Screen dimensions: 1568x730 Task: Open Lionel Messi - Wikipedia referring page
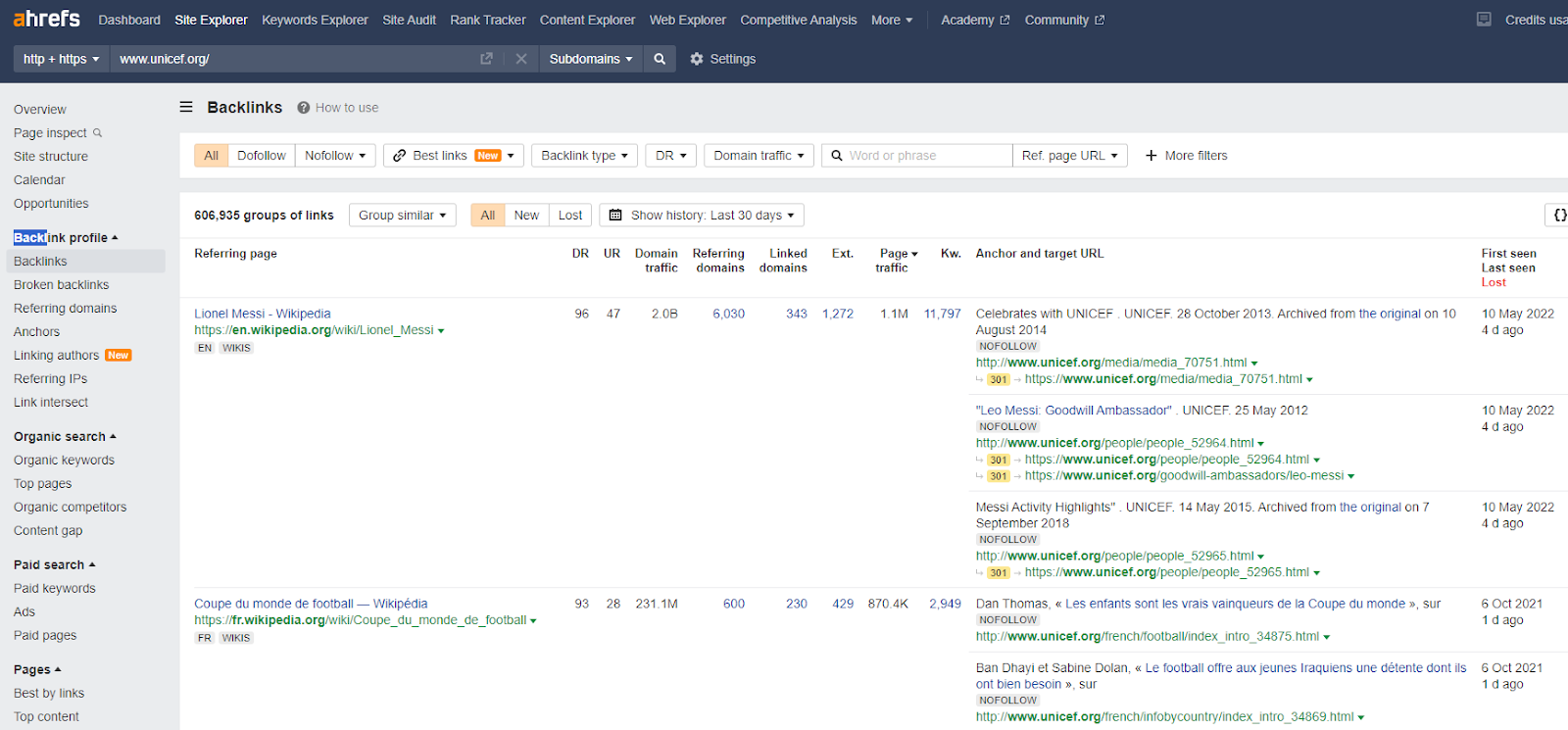point(262,314)
